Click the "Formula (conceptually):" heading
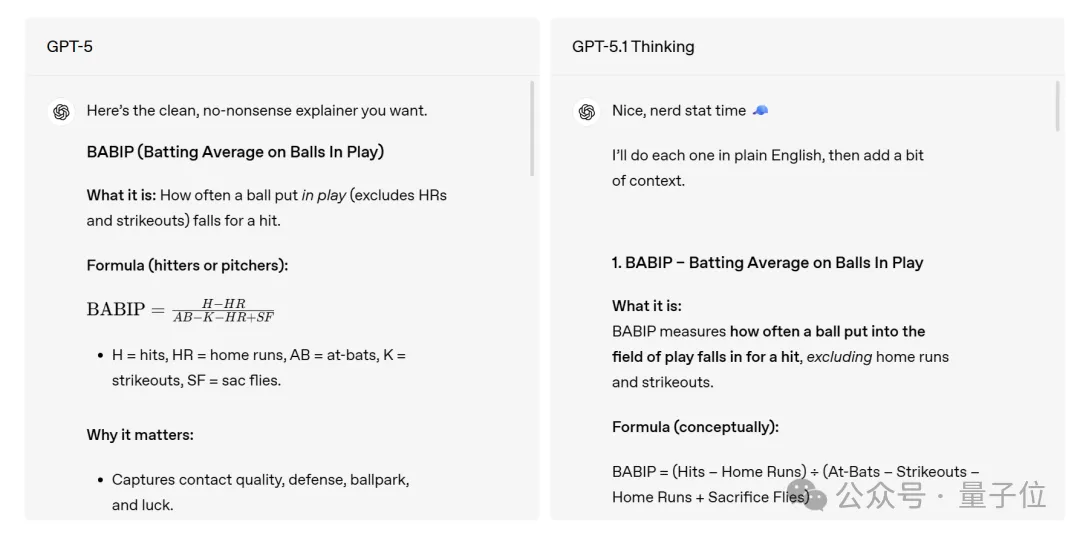Screen dimensions: 1080x538 pyautogui.click(x=695, y=427)
